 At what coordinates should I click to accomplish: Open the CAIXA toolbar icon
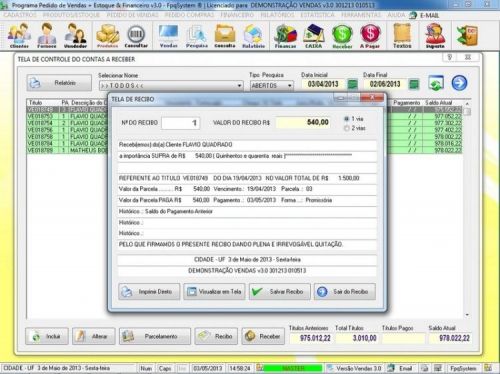tap(314, 35)
